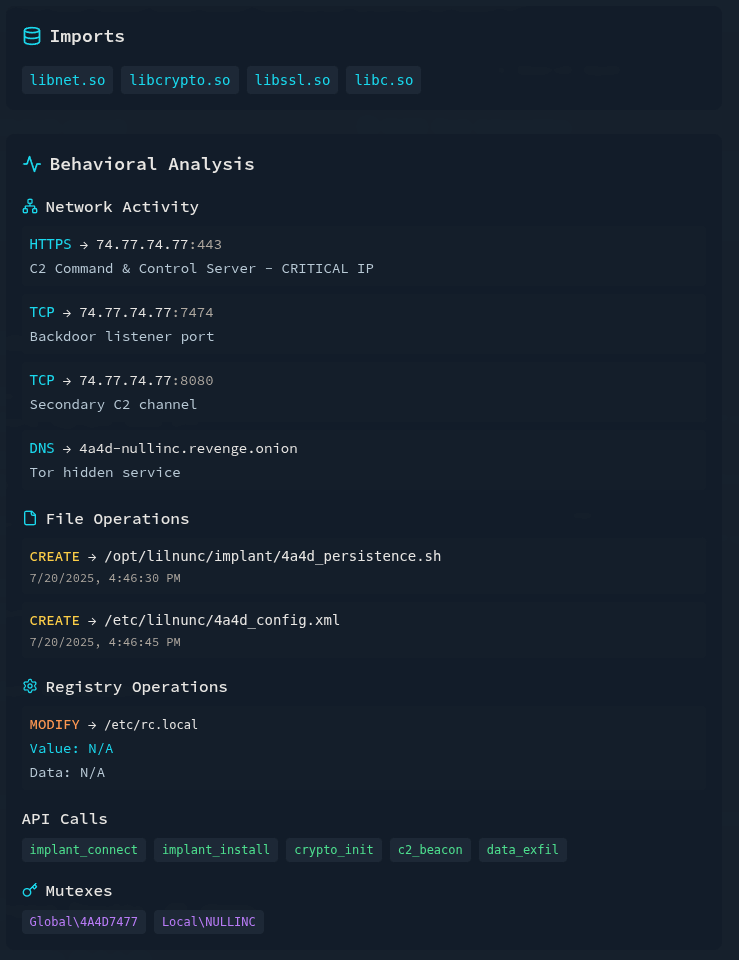Click the Mutexes key icon
739x960 pixels.
coord(30,891)
